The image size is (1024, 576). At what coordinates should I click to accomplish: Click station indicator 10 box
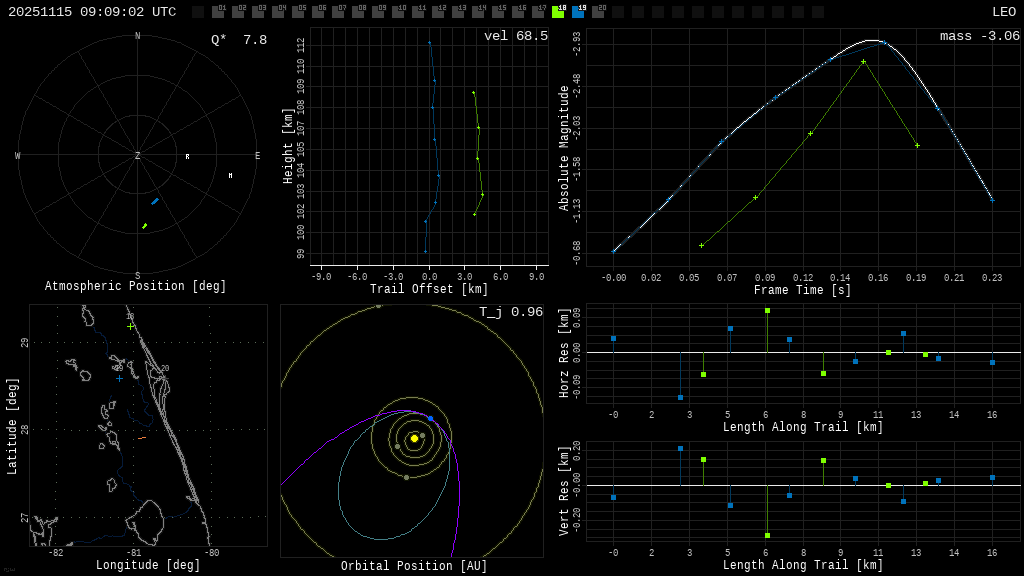(398, 11)
